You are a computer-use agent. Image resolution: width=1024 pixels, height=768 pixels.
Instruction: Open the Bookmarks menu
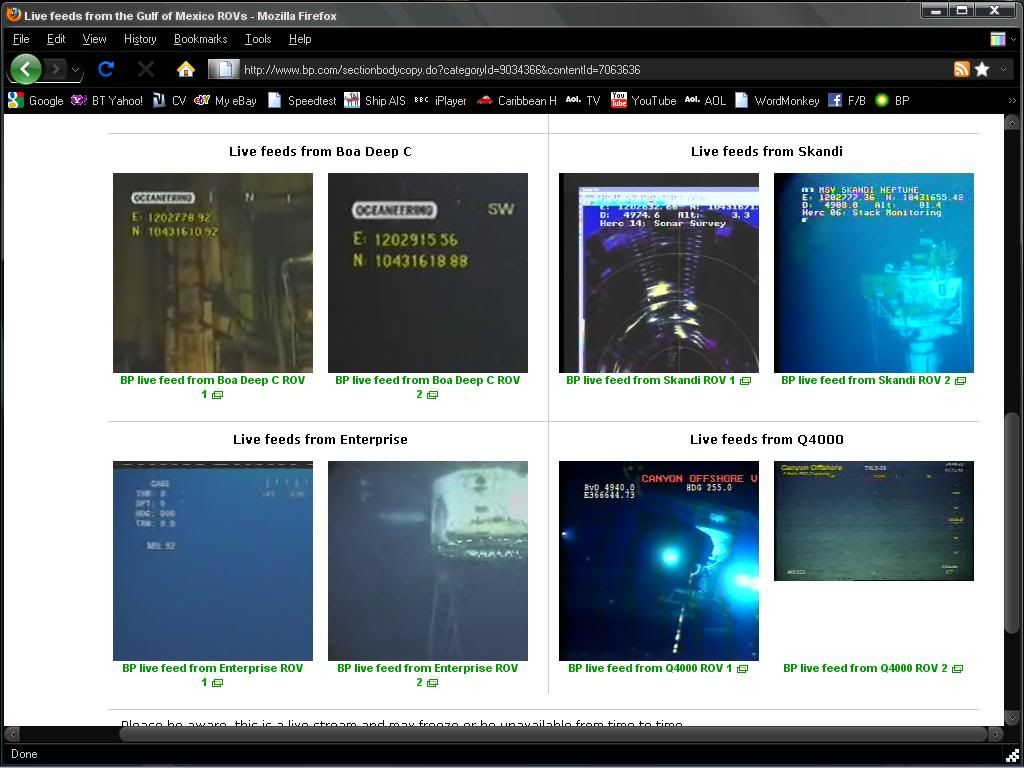coord(200,39)
